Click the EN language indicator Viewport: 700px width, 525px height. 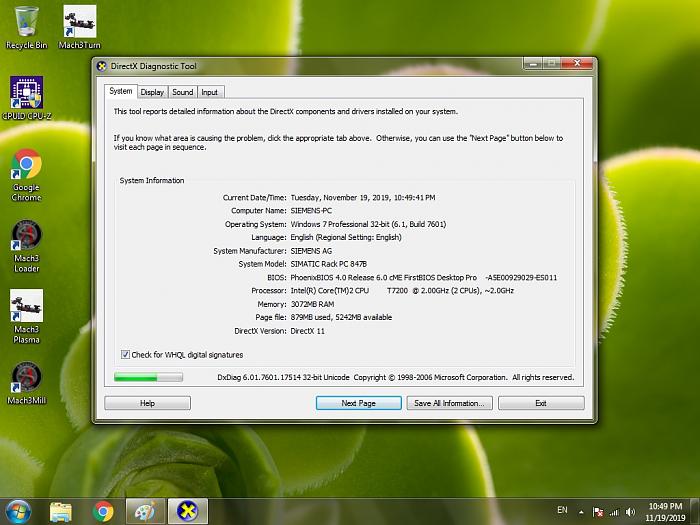(562, 510)
